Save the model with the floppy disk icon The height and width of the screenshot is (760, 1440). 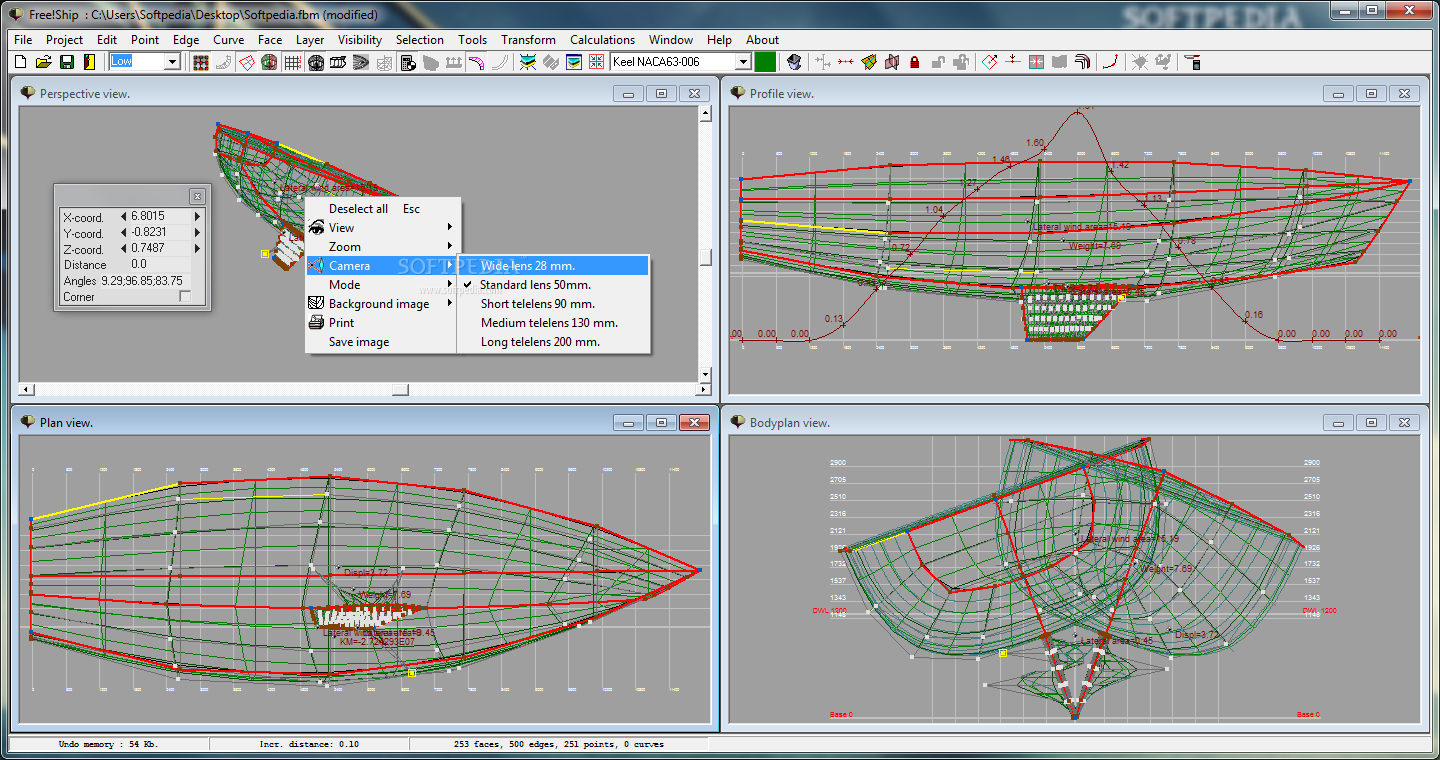click(x=66, y=62)
